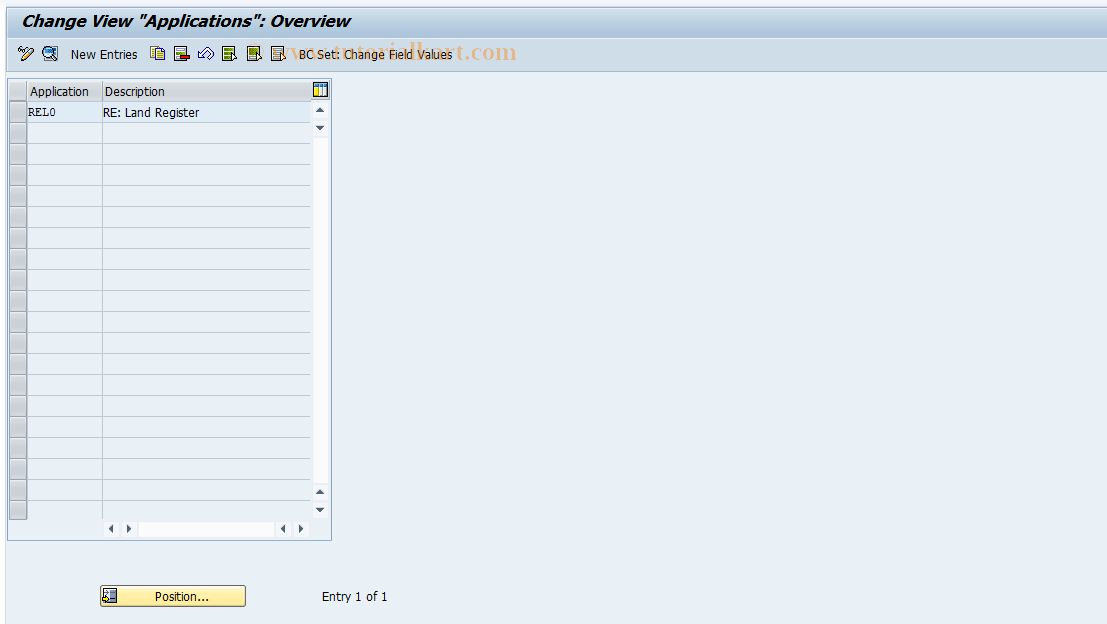
Task: Click the bottom vertical scroll up arrow
Action: click(320, 492)
